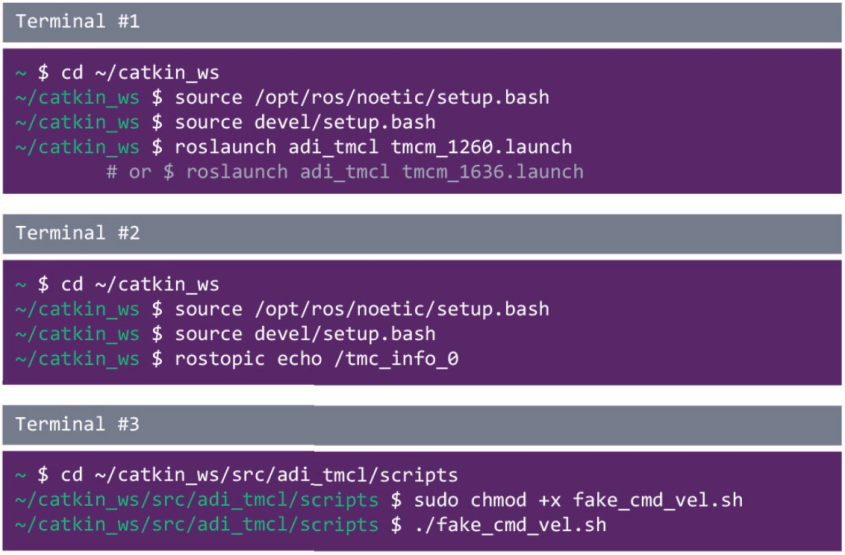
Task: Click the green '~/catkin_ws' prompt before rostopic
Action: [77, 359]
